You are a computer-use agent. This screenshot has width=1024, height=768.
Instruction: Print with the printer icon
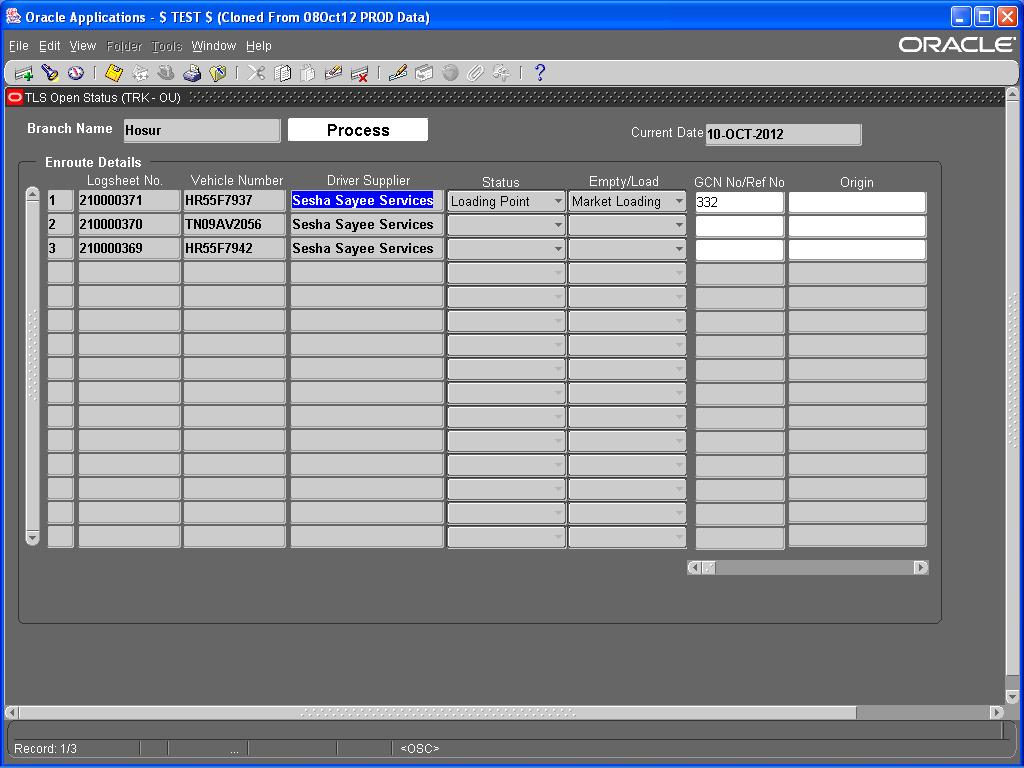pyautogui.click(x=192, y=73)
